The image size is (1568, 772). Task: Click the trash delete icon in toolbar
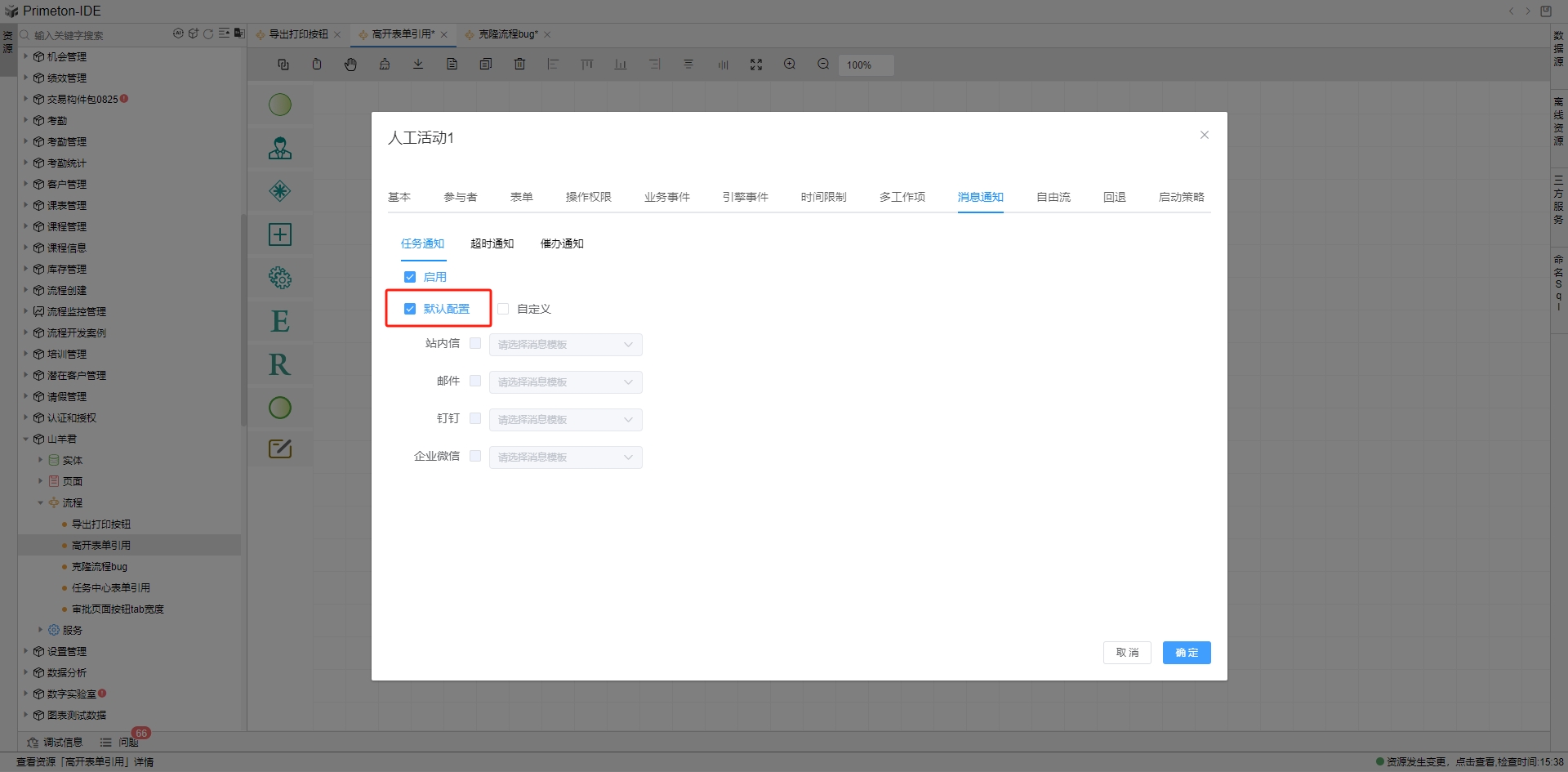pos(519,65)
